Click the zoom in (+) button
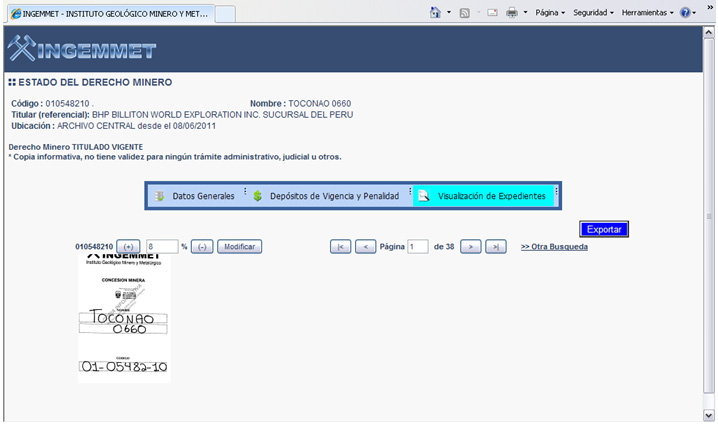 (x=128, y=246)
